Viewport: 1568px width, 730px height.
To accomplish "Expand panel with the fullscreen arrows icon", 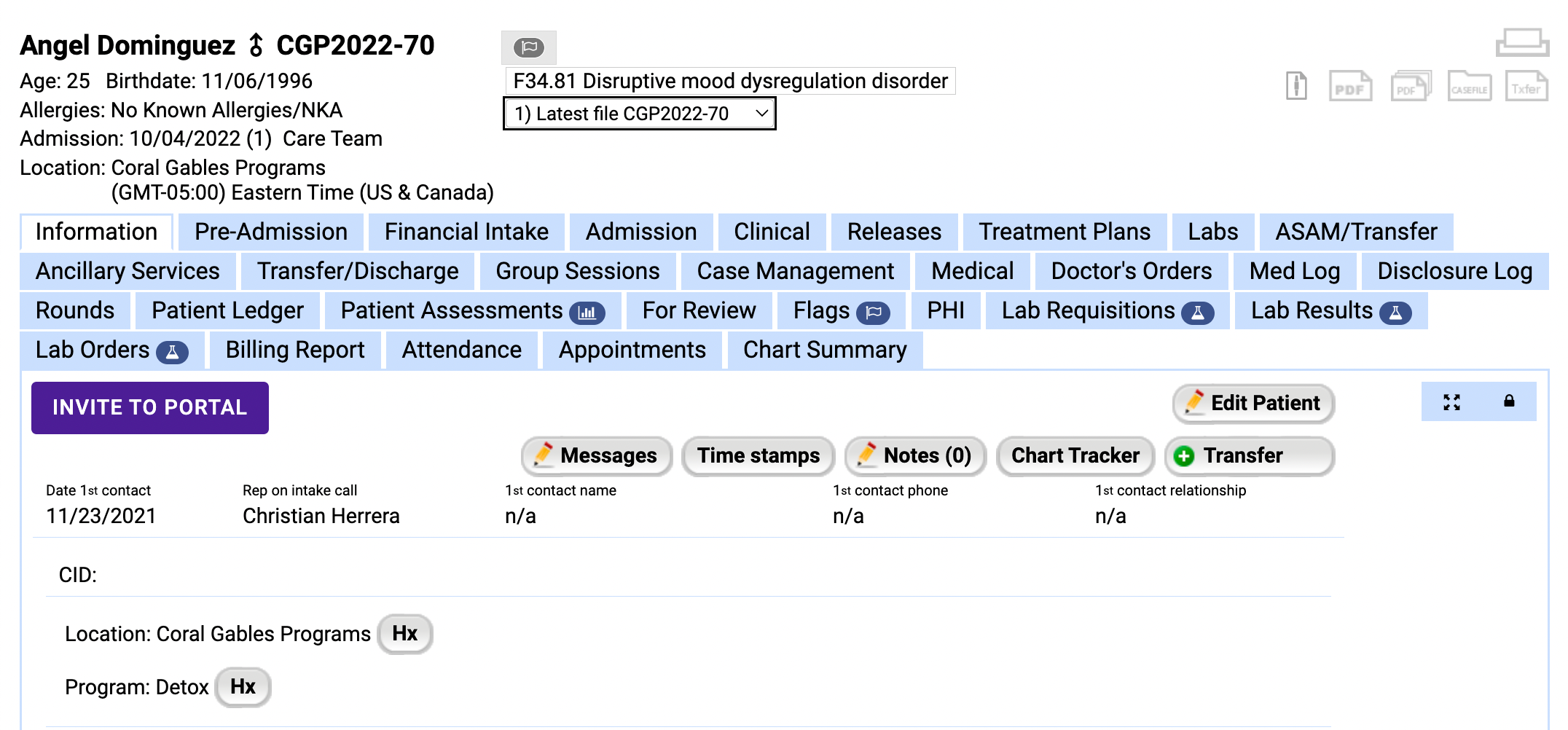I will pos(1451,402).
